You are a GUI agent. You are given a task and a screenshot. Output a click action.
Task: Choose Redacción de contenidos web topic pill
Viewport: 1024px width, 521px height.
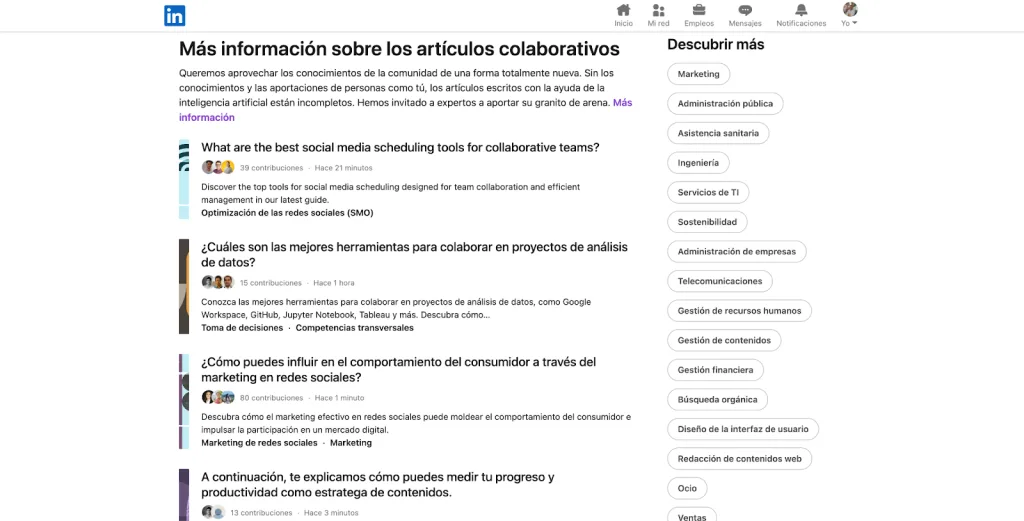(x=739, y=458)
